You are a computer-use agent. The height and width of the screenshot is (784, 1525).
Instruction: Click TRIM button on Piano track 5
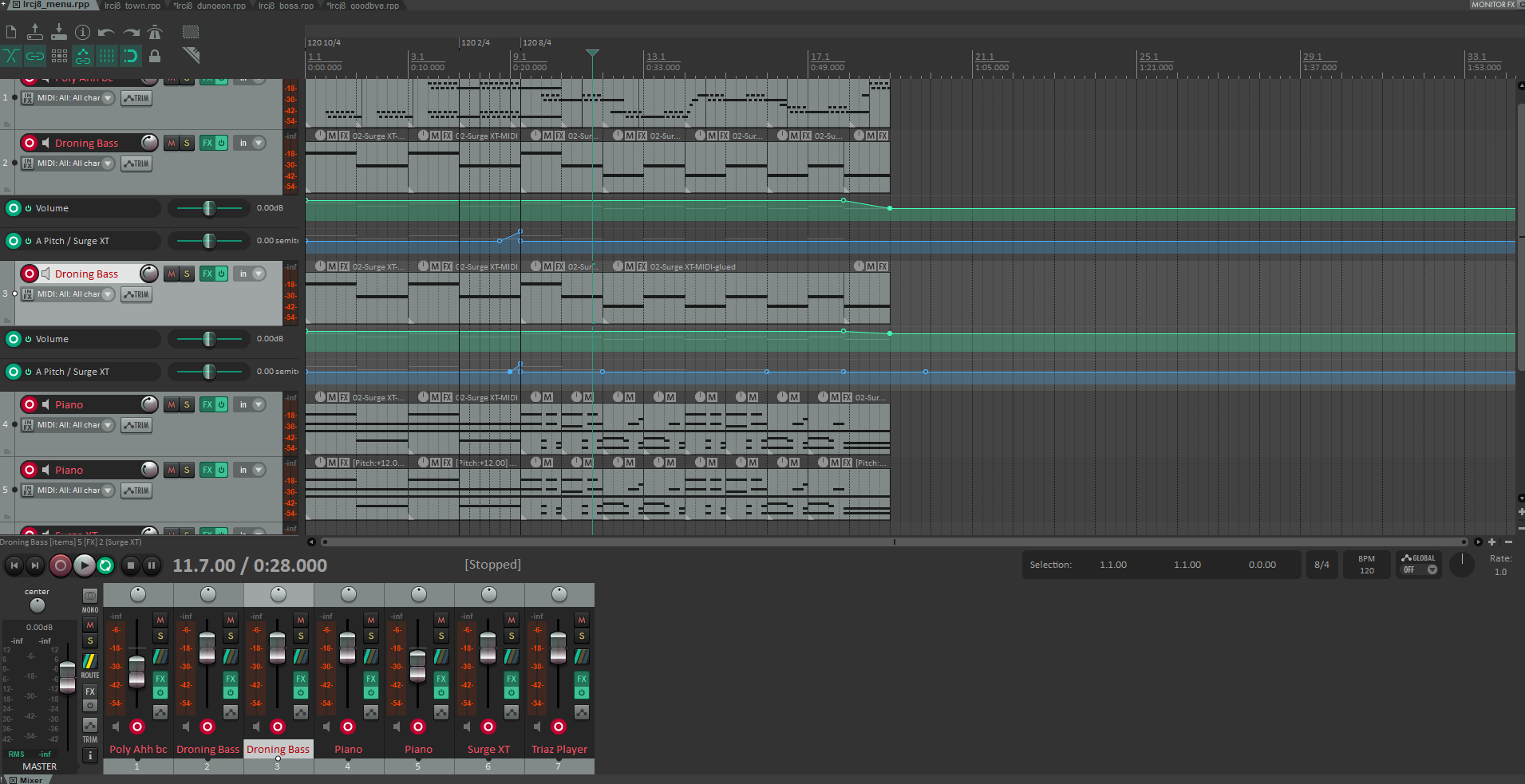[x=136, y=490]
